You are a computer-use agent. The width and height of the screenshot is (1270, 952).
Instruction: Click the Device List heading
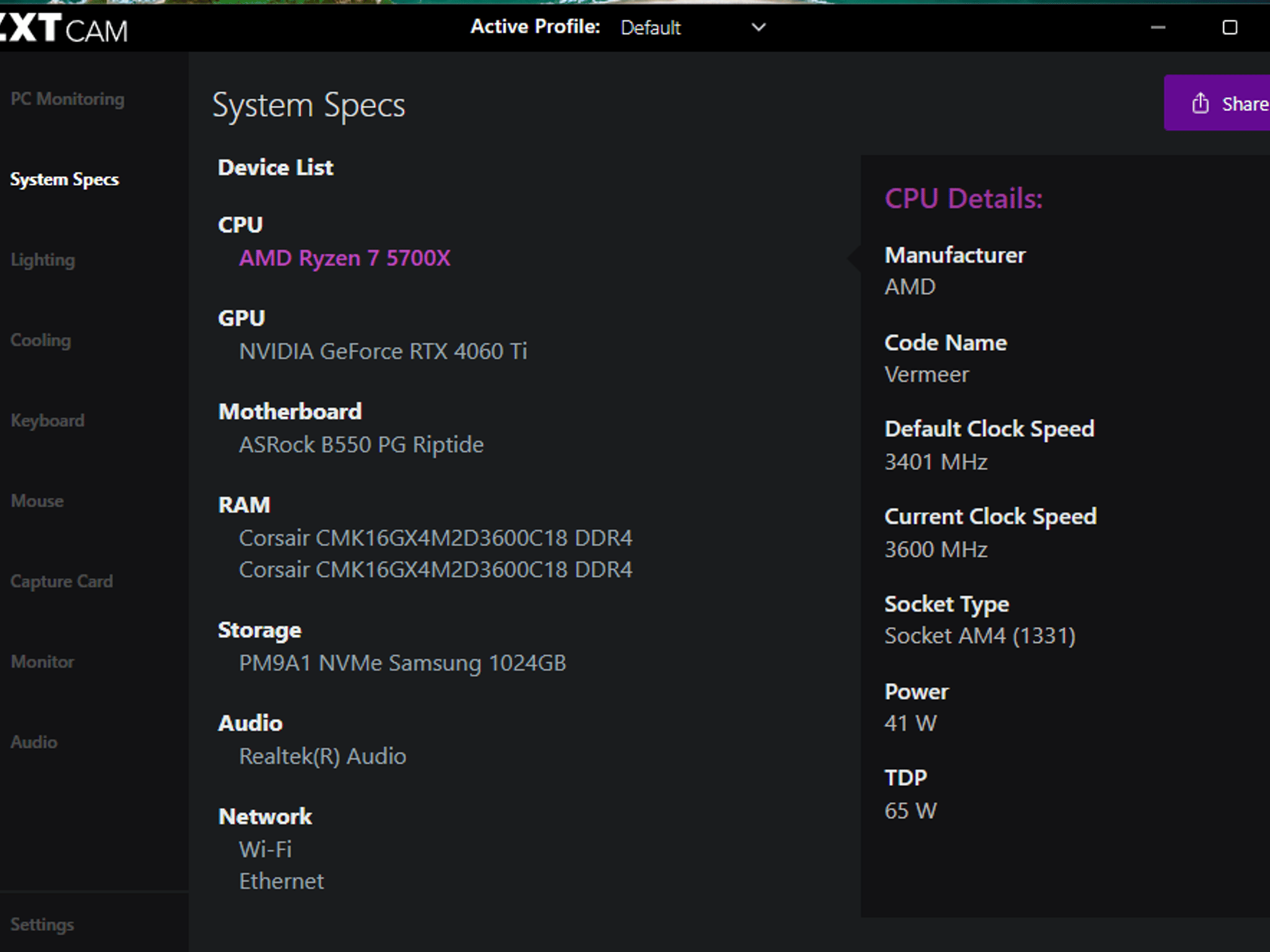pos(276,168)
